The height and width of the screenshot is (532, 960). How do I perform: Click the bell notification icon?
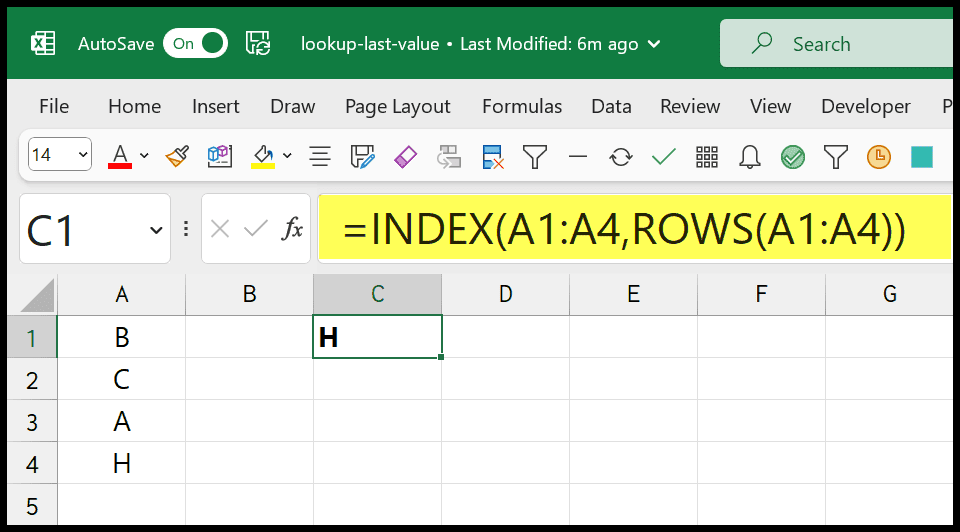pos(749,157)
